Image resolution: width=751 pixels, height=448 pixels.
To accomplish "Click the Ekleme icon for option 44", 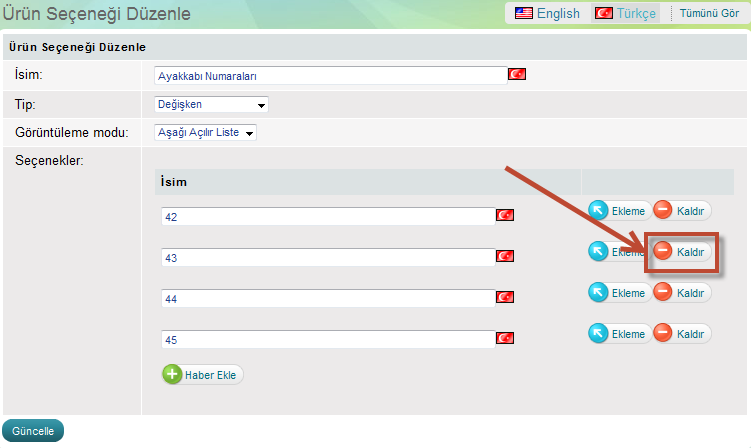I will click(x=598, y=292).
